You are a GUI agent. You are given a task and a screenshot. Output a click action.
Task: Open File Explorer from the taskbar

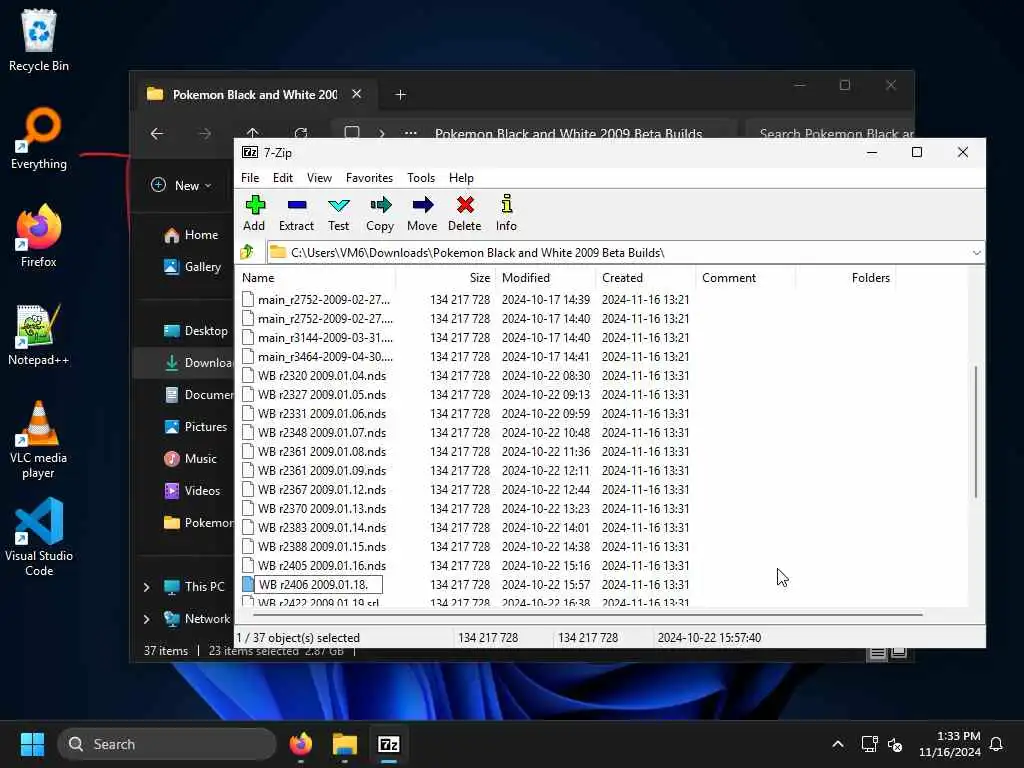coord(345,744)
